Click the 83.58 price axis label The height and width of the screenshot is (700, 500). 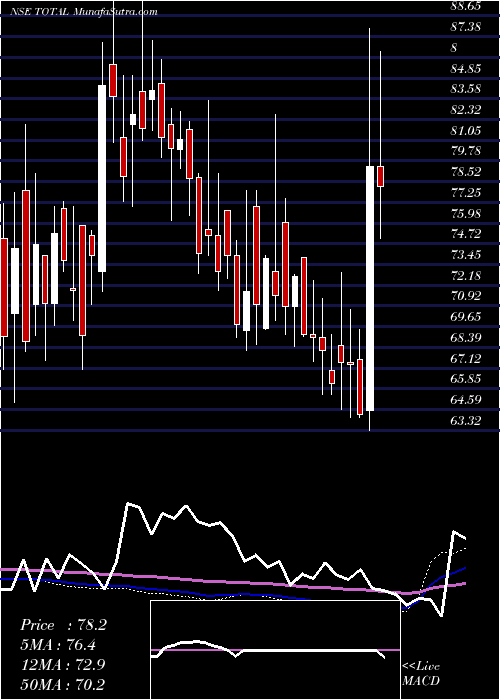click(x=466, y=89)
